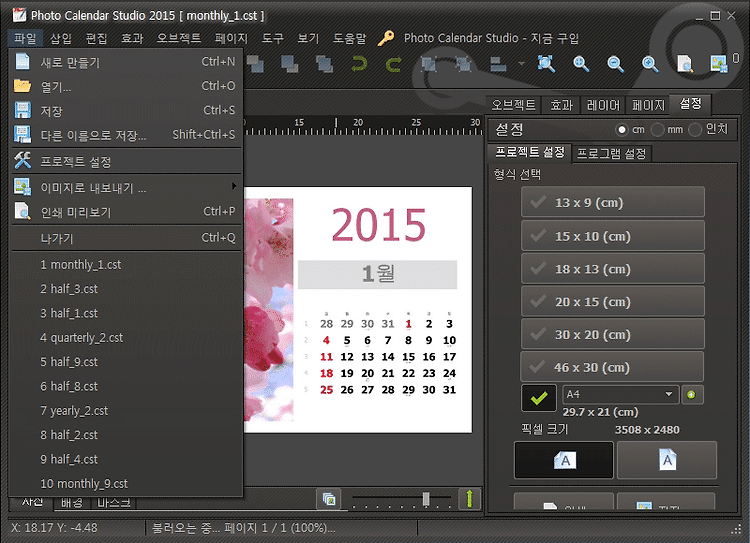Open the 삽입 menu

pos(61,38)
